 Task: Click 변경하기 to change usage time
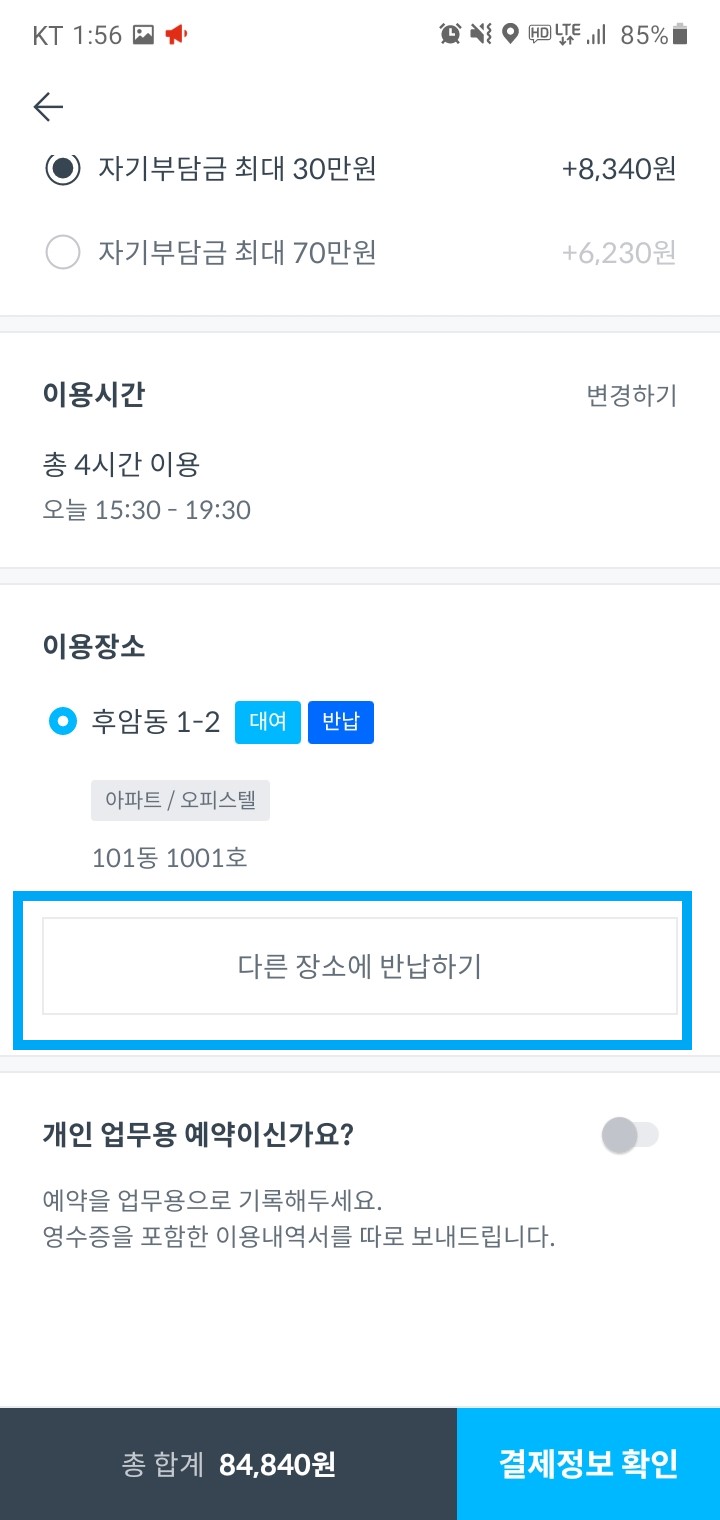coord(631,396)
